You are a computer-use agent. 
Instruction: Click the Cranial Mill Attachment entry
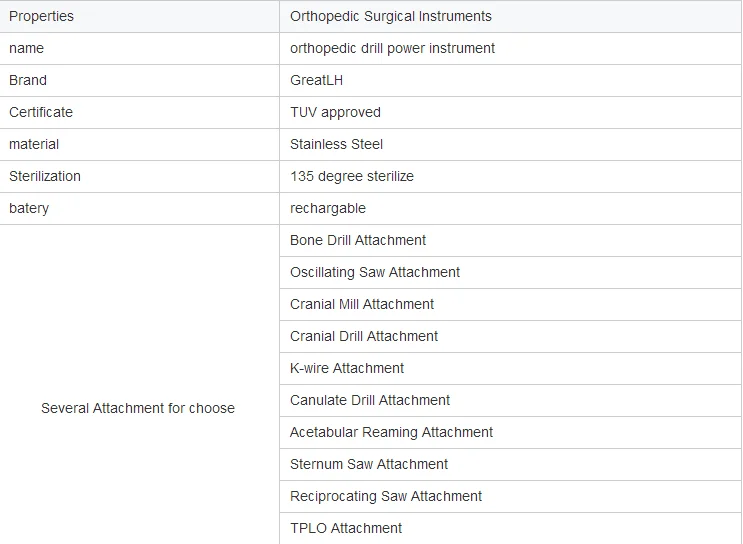pos(362,304)
